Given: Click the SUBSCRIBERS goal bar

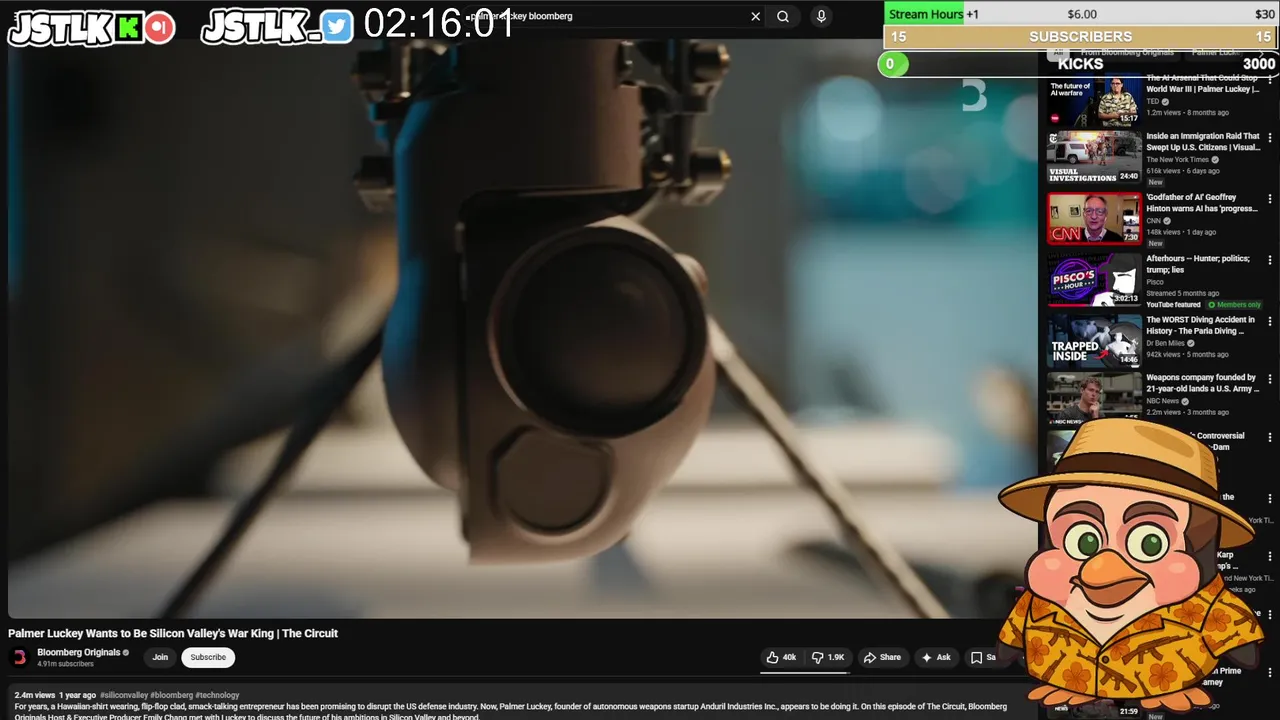Looking at the screenshot, I should [1081, 36].
